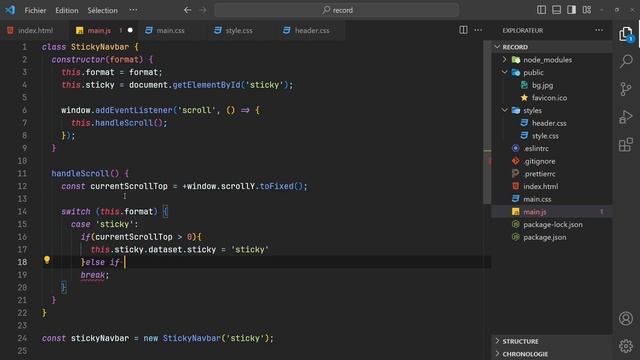This screenshot has width=640, height=360.
Task: Open package.json file
Action: [x=544, y=237]
